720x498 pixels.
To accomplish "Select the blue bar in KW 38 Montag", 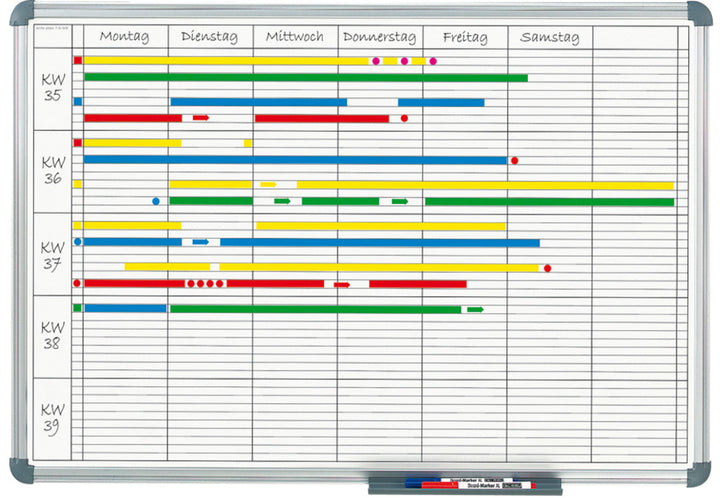I will coord(125,308).
